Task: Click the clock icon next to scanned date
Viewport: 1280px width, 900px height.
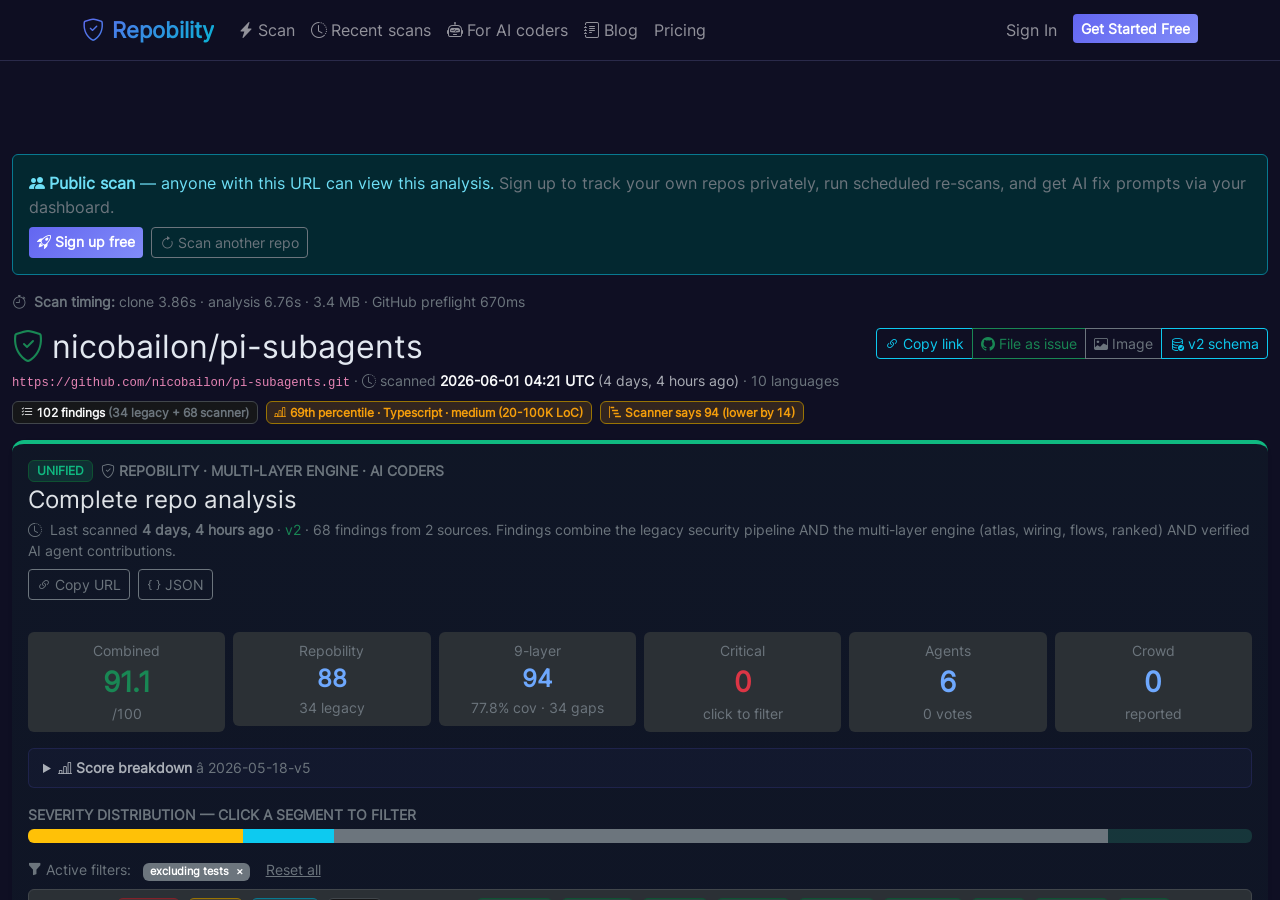Action: [369, 381]
